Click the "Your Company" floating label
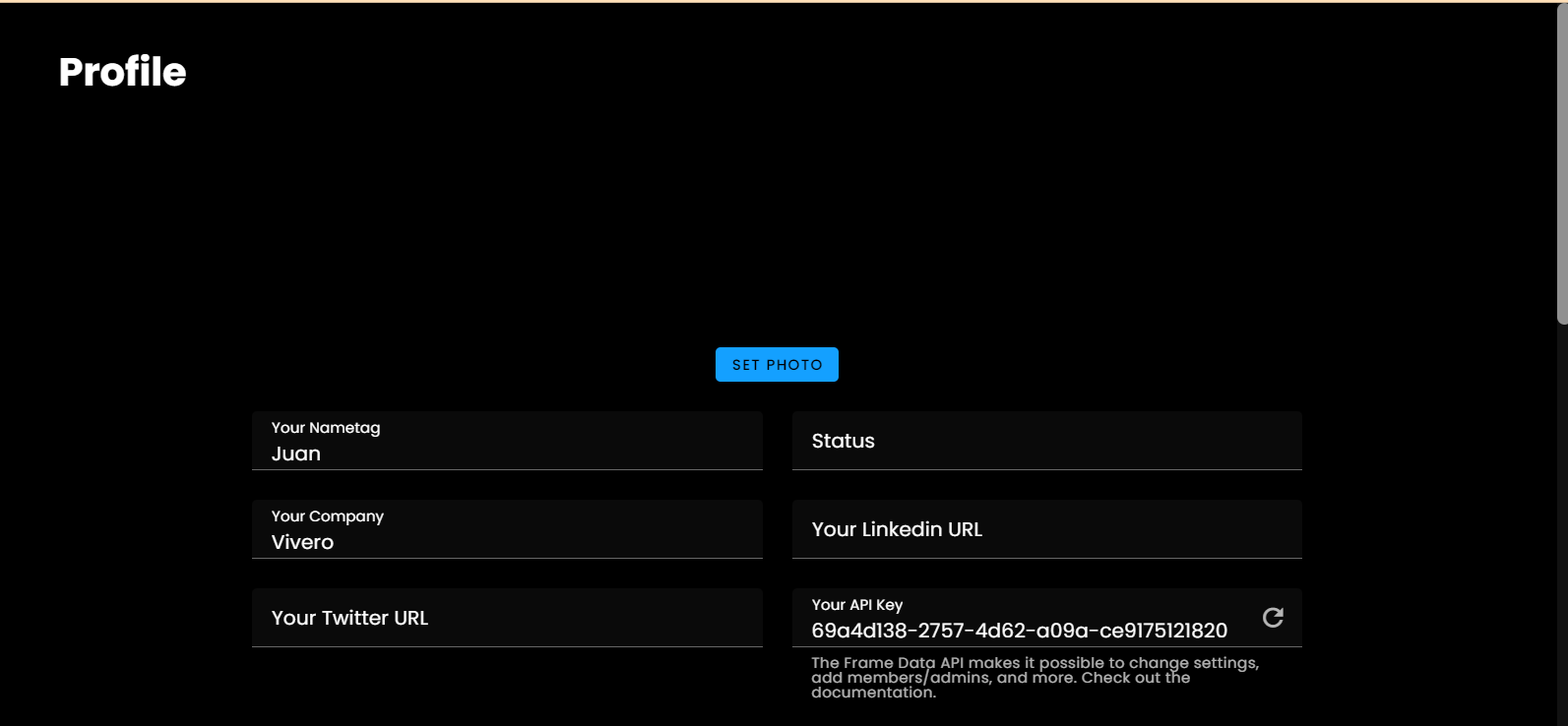 click(328, 516)
